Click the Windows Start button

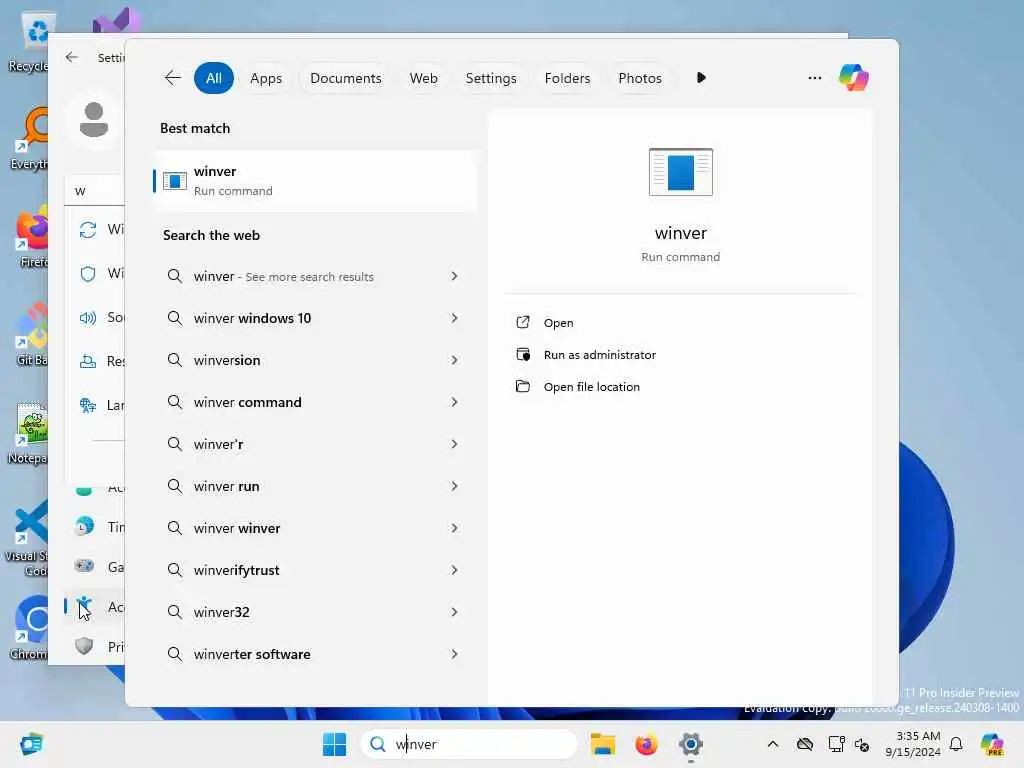tap(334, 744)
